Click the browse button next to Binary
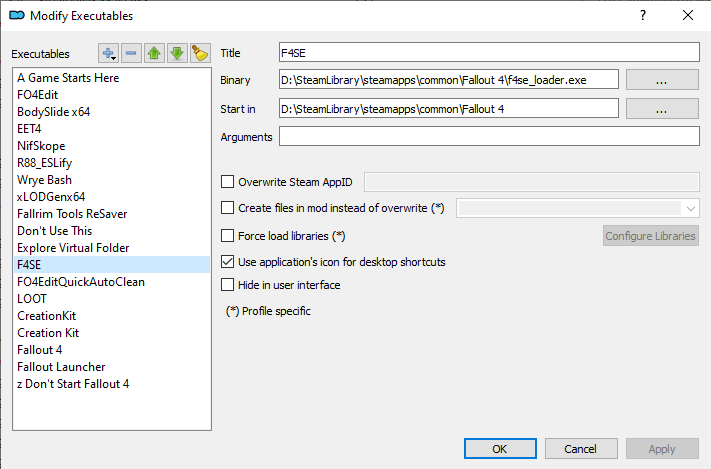Screen dimensions: 711x469 point(662,80)
